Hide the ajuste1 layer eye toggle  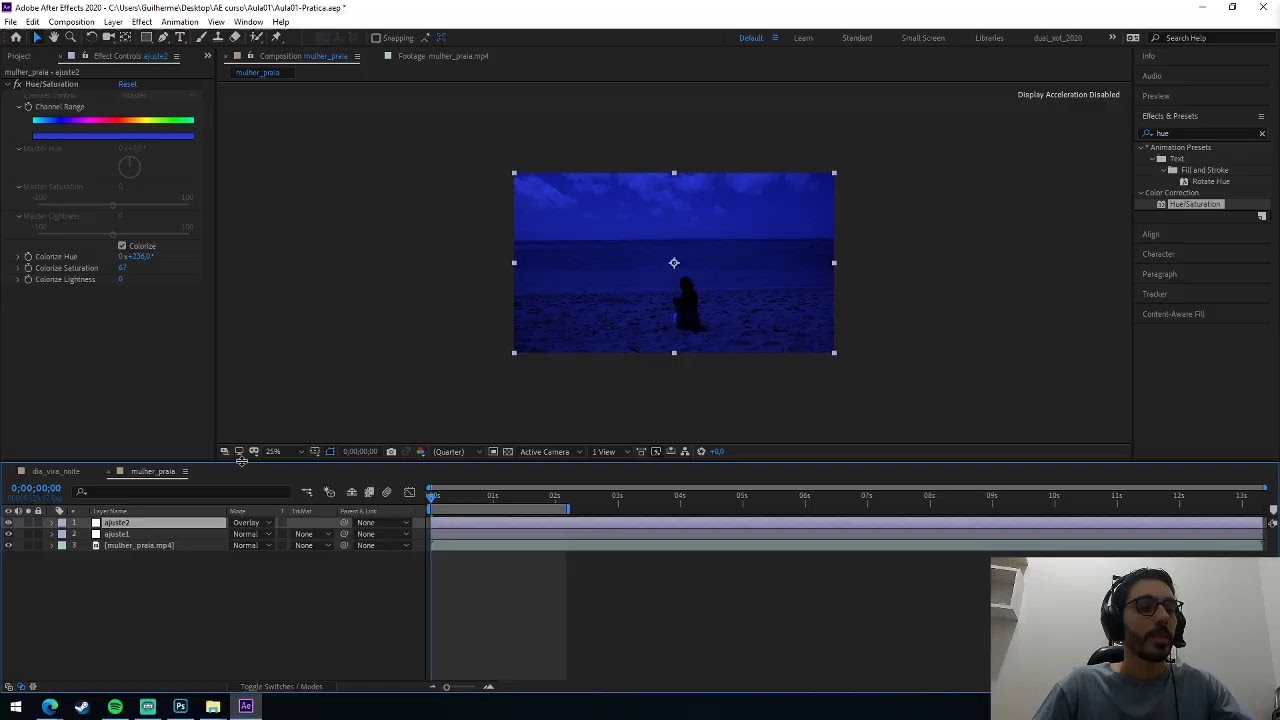(x=9, y=534)
